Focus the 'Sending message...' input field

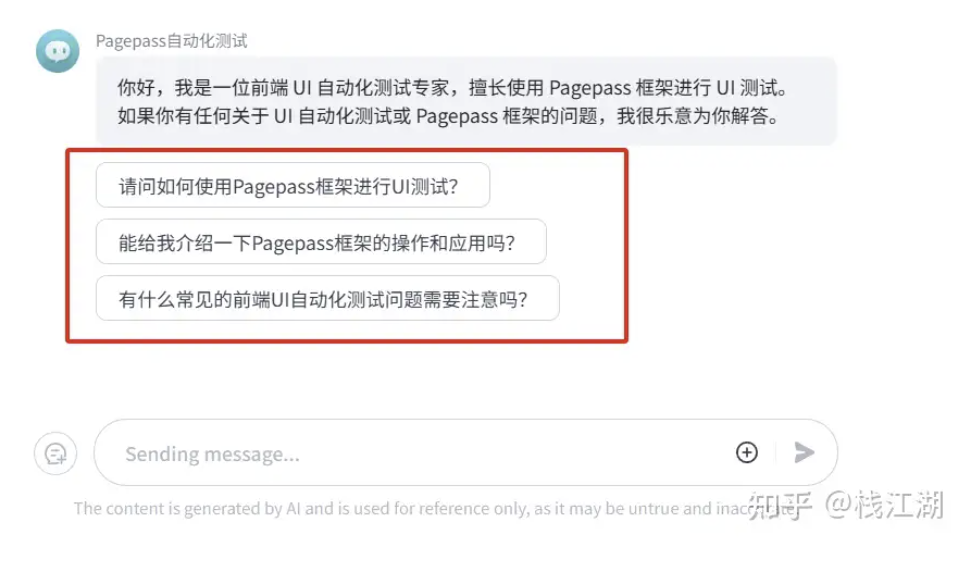click(427, 454)
